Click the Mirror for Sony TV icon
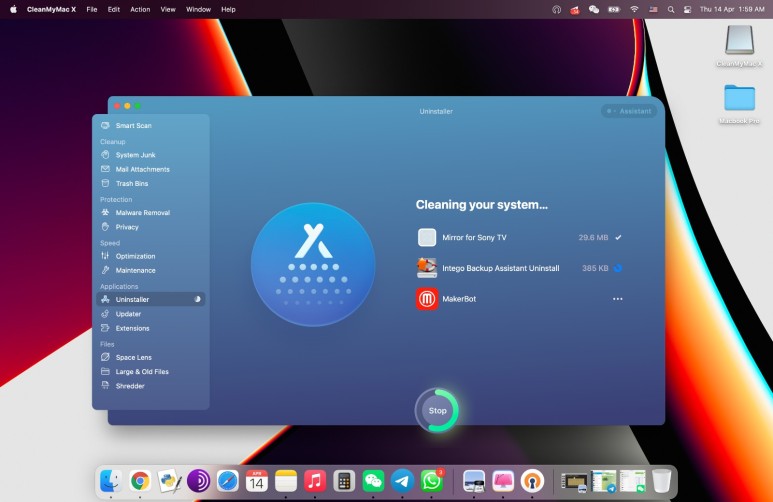773x502 pixels. click(427, 237)
